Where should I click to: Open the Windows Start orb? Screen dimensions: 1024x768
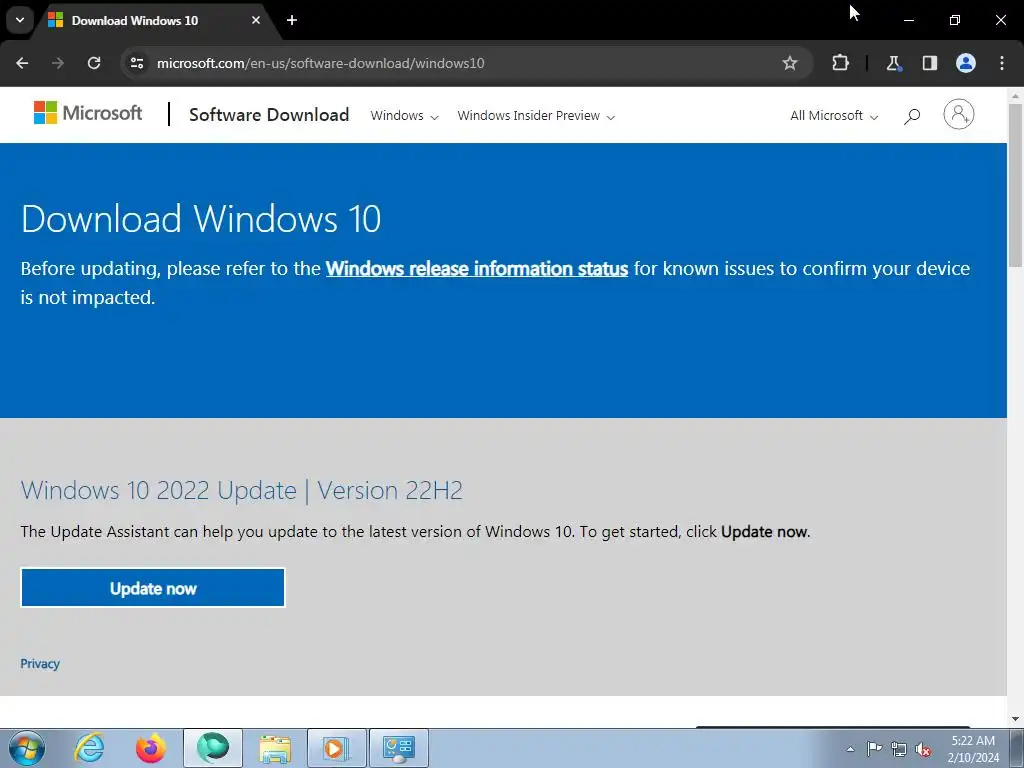pos(27,748)
